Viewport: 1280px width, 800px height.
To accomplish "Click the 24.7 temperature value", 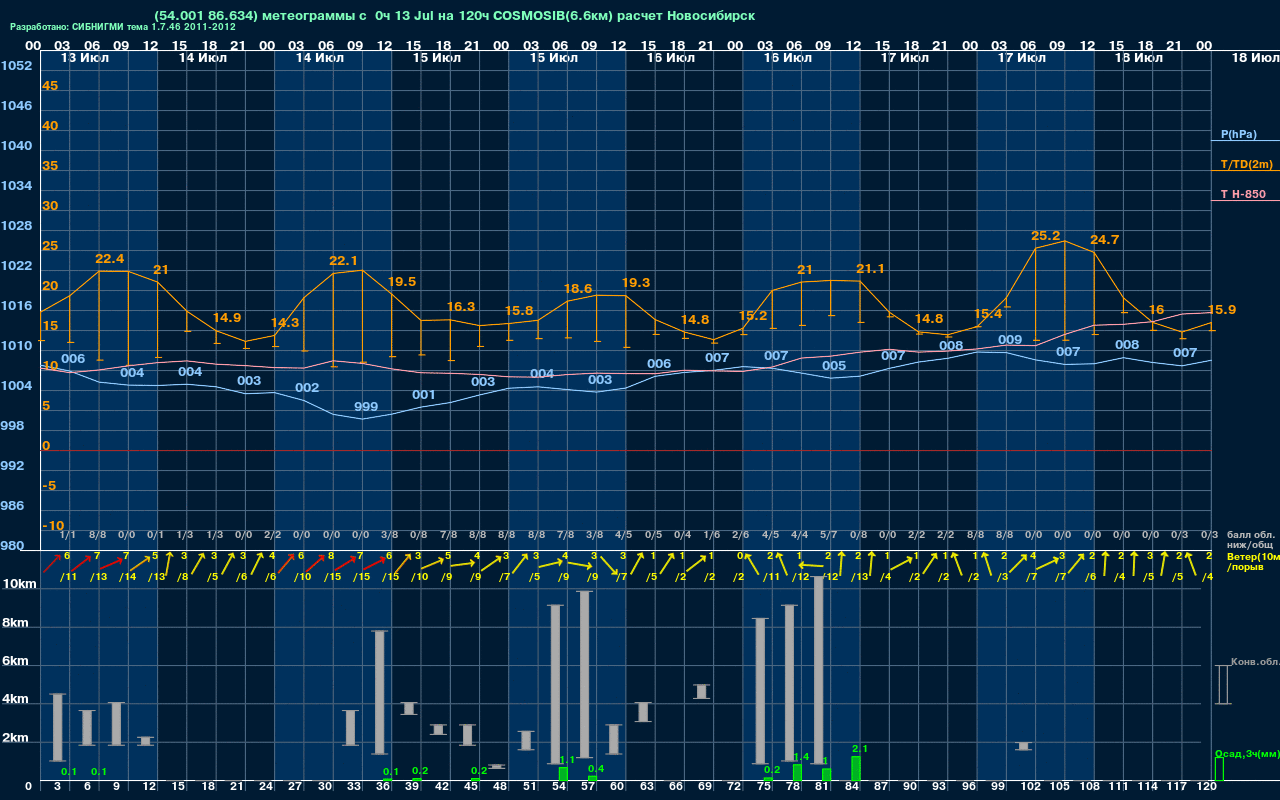I will 1104,240.
